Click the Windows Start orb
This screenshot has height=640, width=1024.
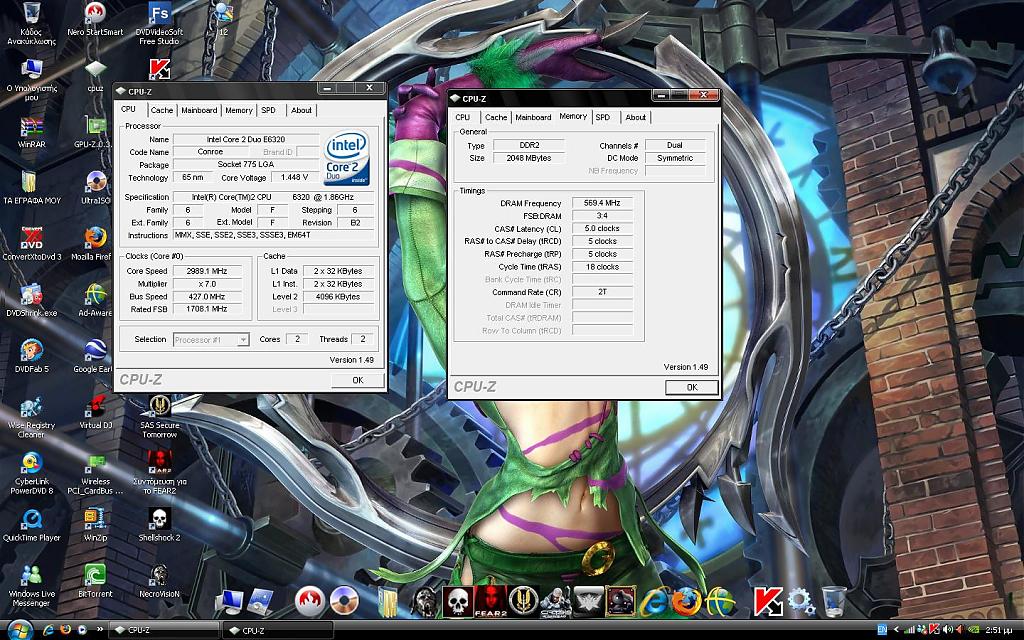point(20,630)
